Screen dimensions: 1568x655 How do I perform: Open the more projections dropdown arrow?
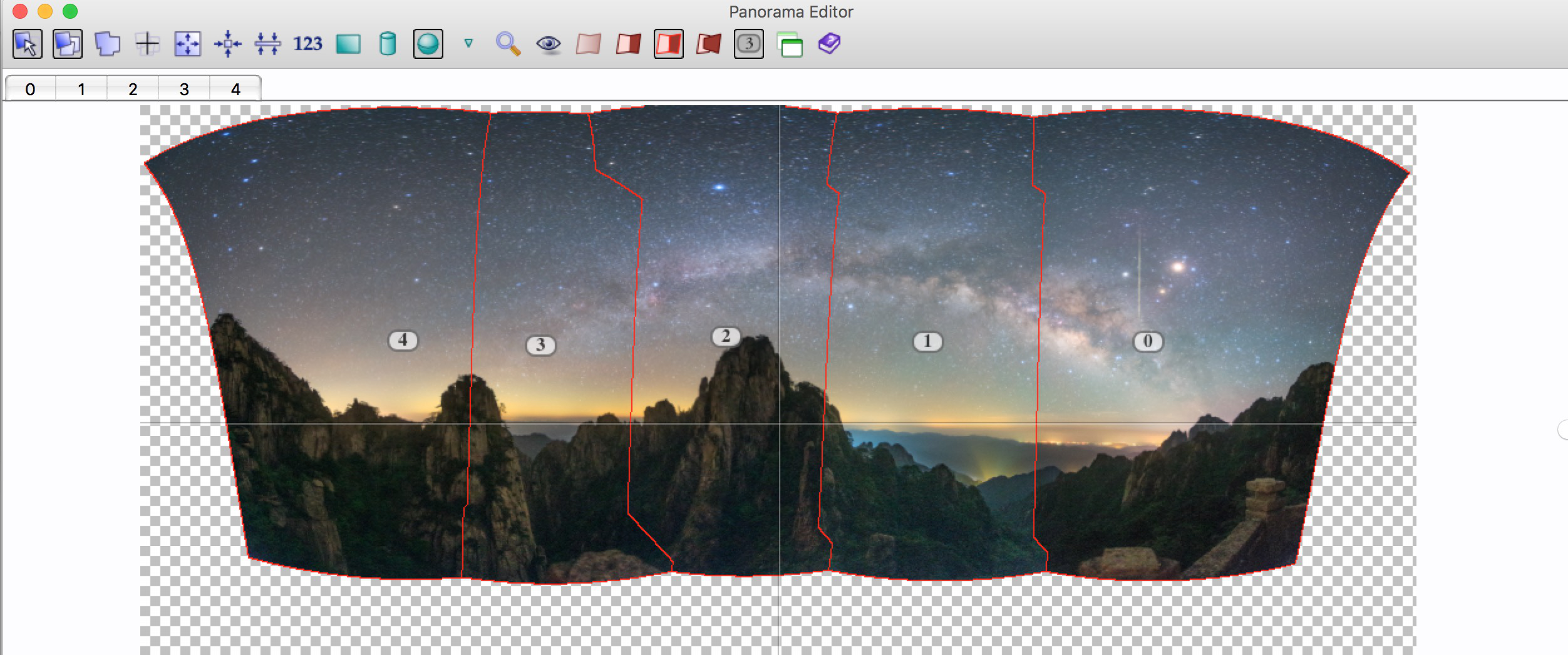(x=468, y=43)
